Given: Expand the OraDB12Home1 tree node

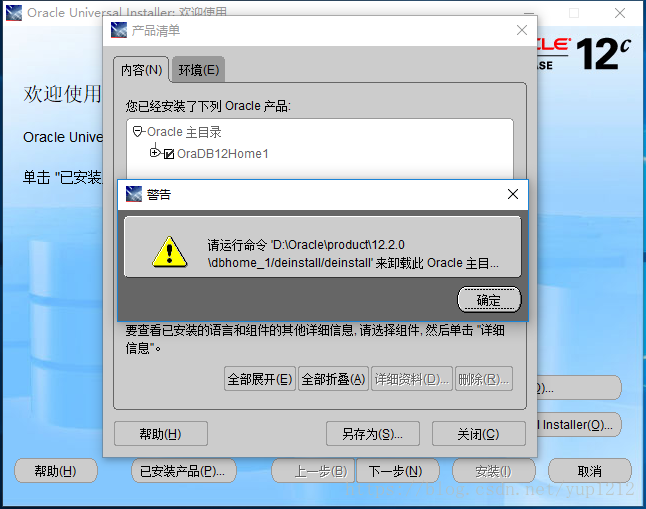Looking at the screenshot, I should 154,153.
